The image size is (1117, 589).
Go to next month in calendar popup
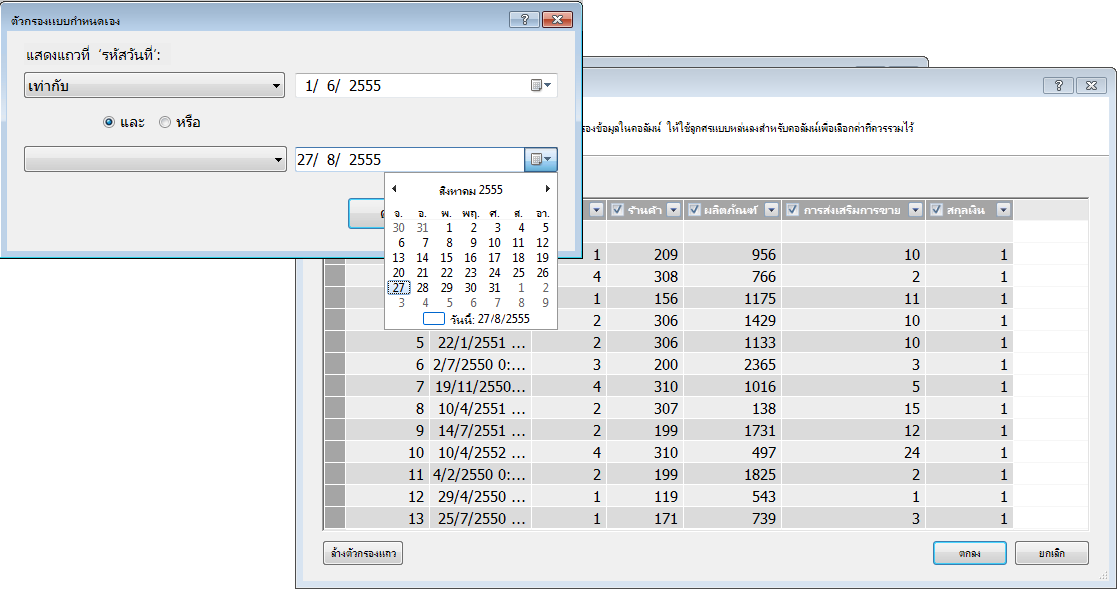tap(548, 189)
